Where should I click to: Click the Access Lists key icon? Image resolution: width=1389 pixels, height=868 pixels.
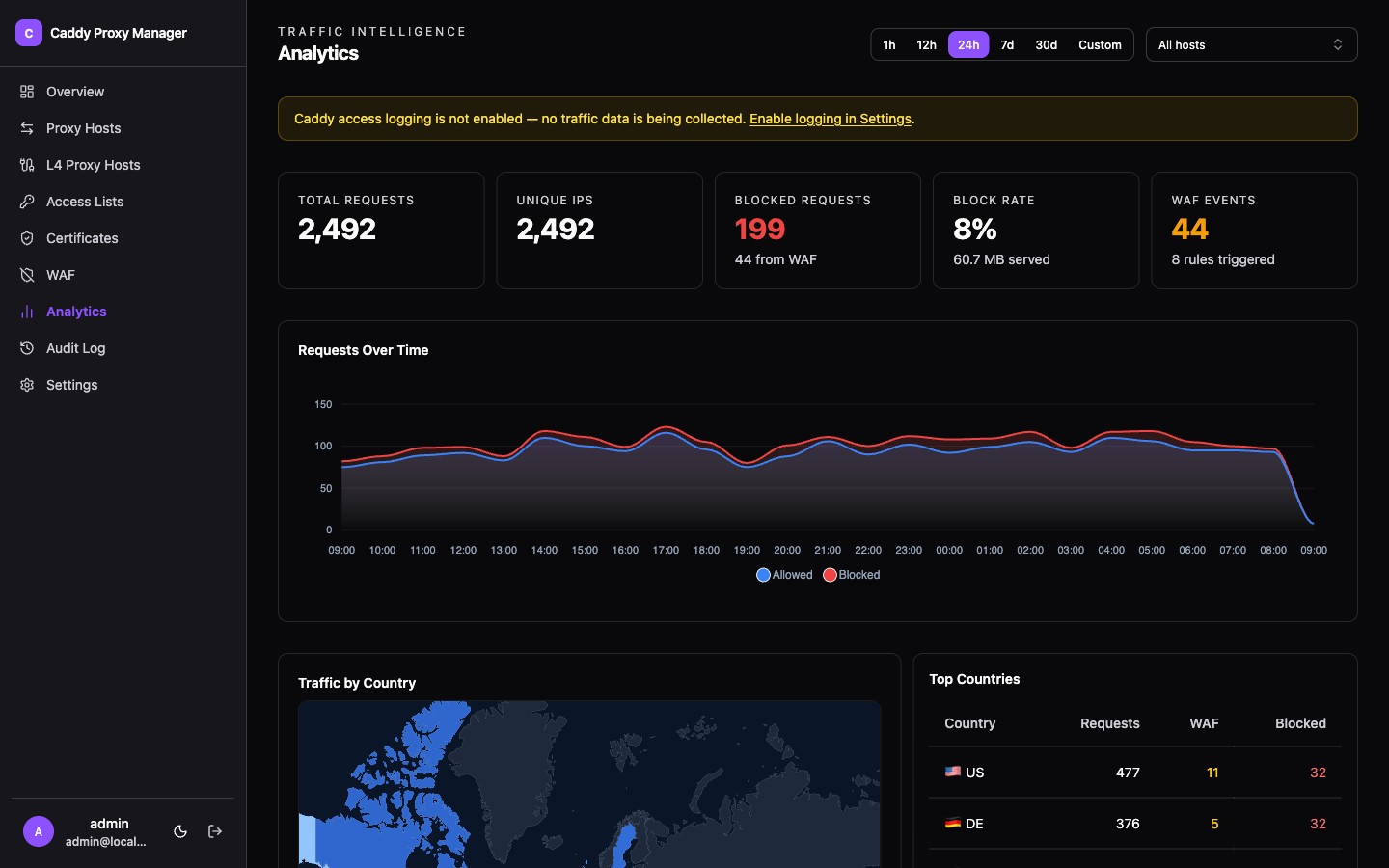point(26,201)
